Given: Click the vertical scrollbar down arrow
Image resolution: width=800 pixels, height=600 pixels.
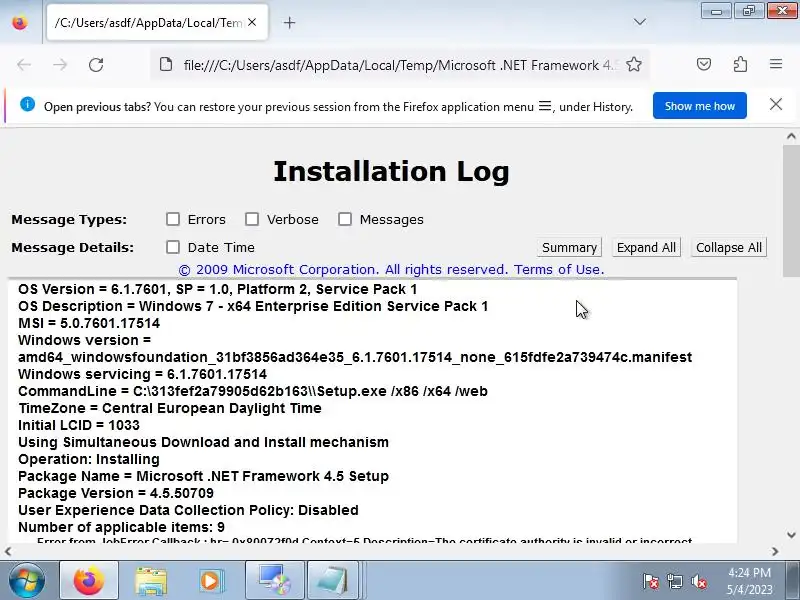Looking at the screenshot, I should click(x=791, y=535).
